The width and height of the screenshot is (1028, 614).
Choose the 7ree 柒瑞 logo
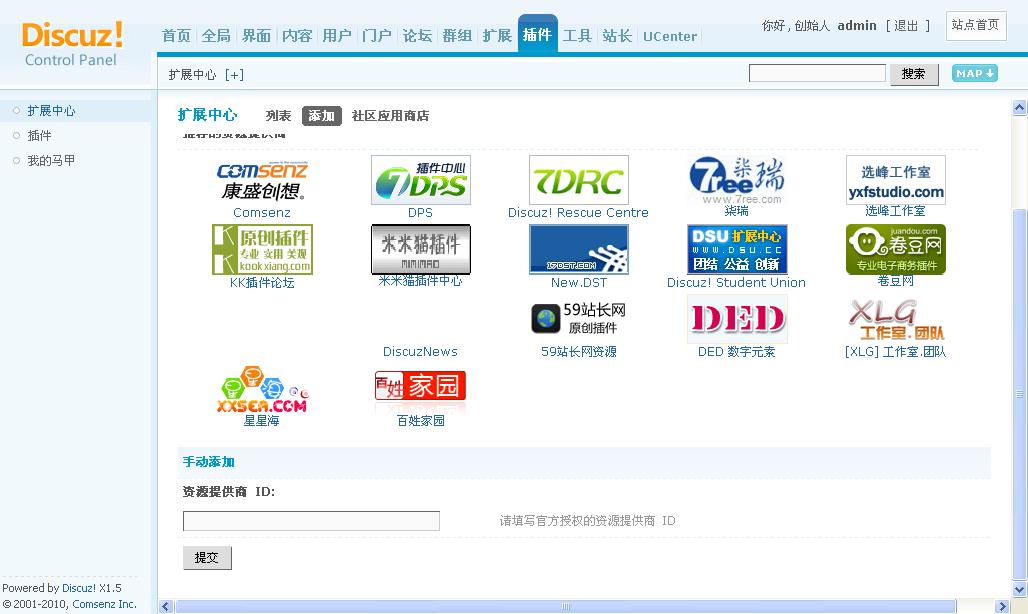tap(737, 180)
